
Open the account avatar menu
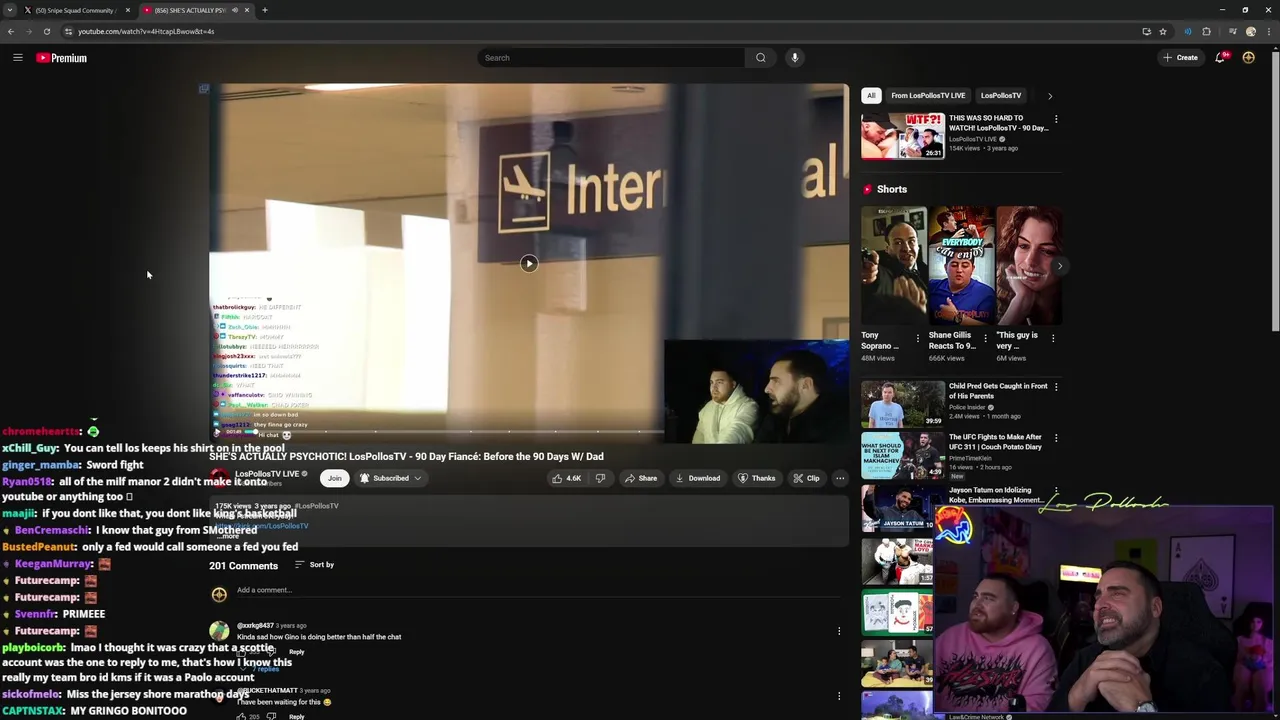1248,58
